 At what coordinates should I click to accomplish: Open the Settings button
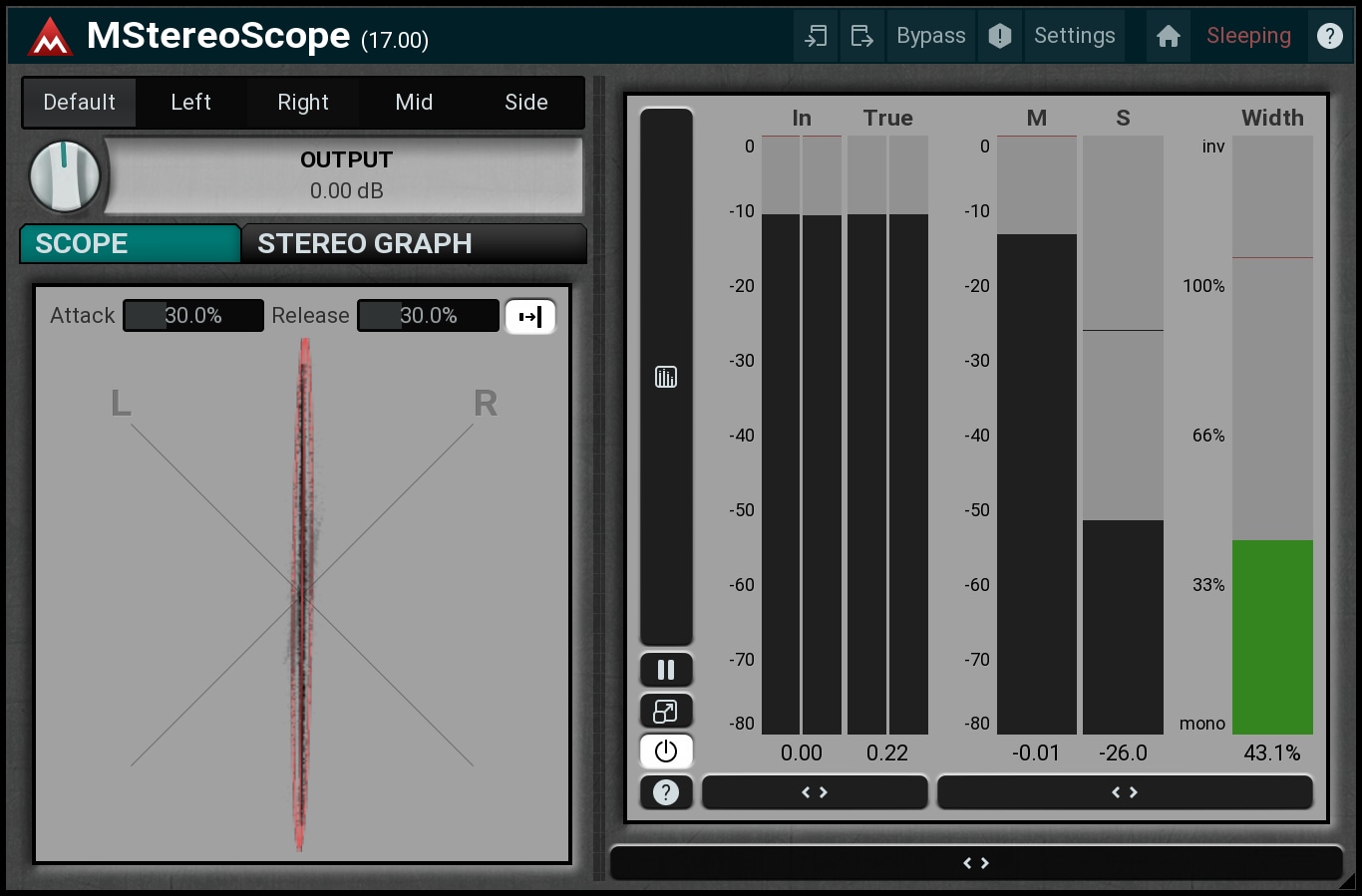click(x=1074, y=37)
